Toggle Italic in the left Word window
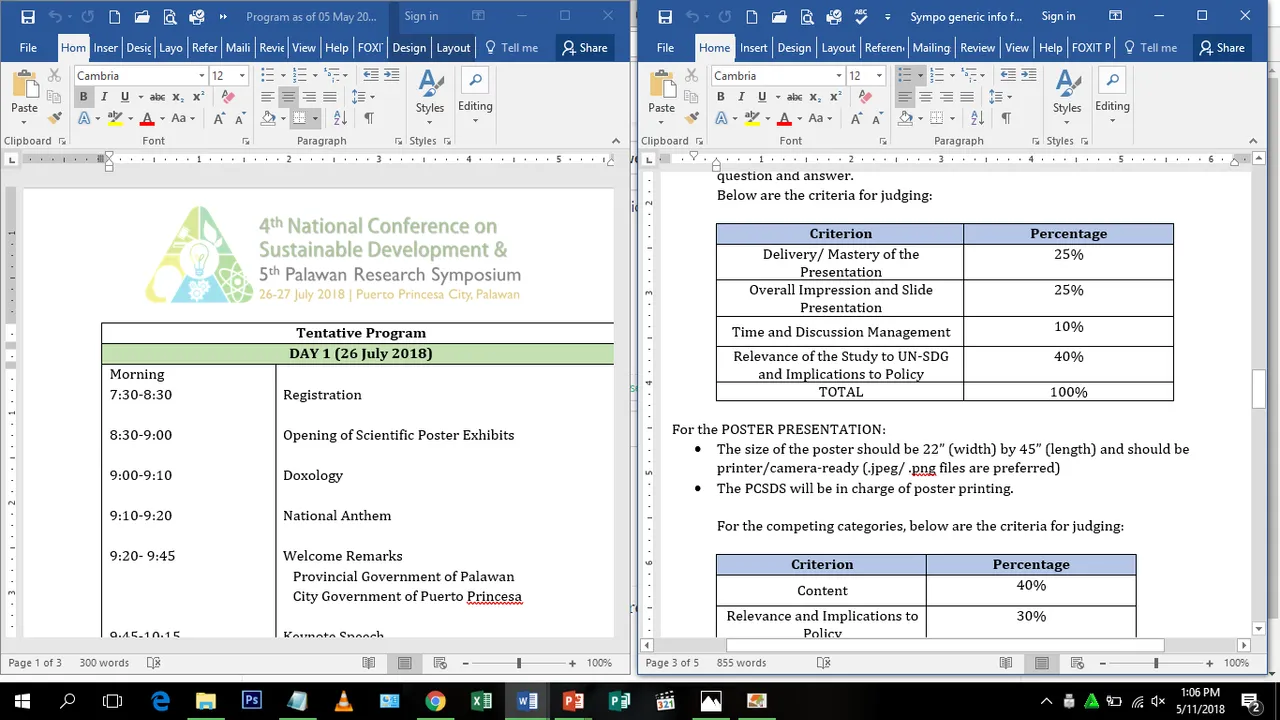This screenshot has height=720, width=1280. coord(104,97)
